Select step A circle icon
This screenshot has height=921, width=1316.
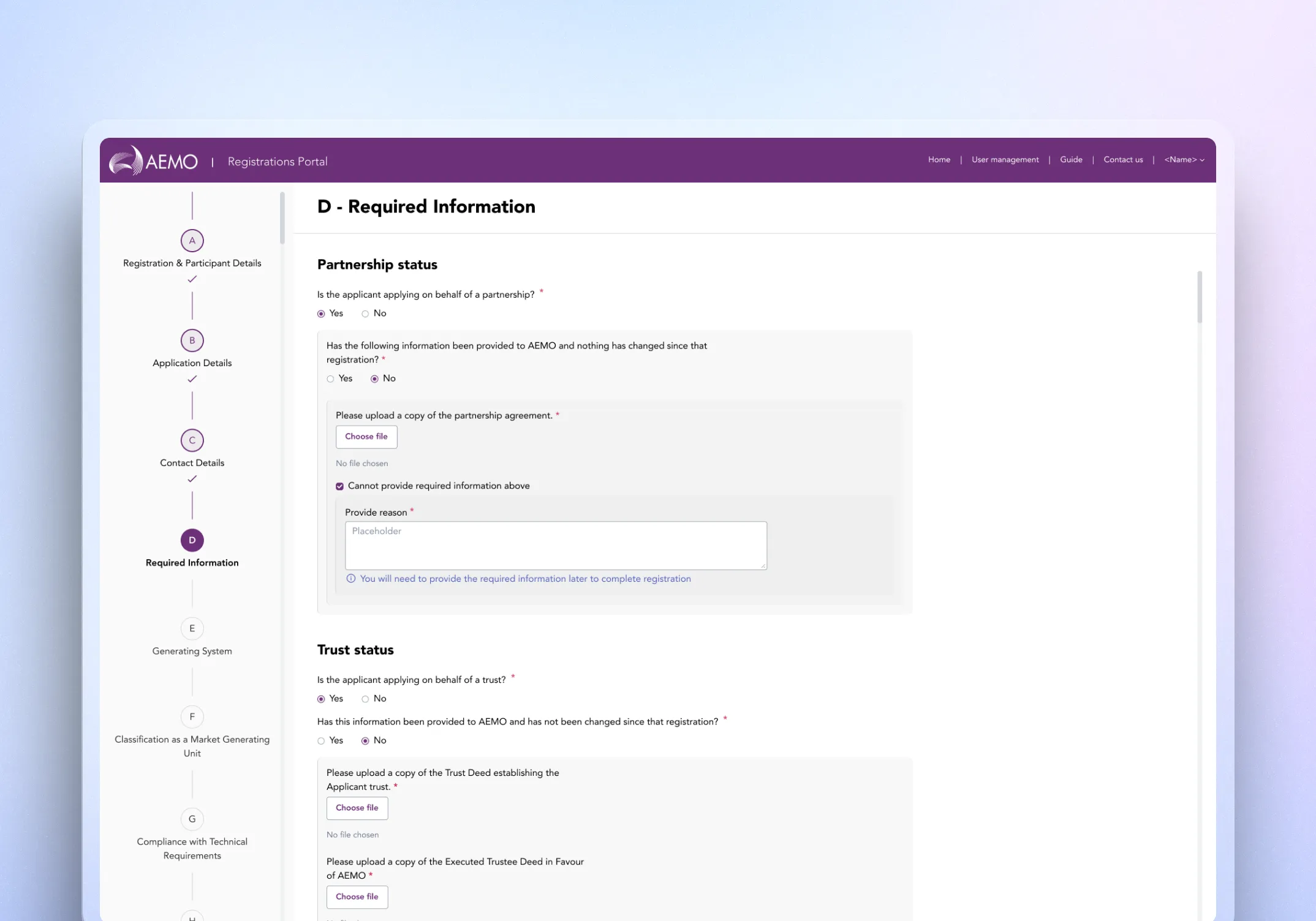click(x=192, y=241)
